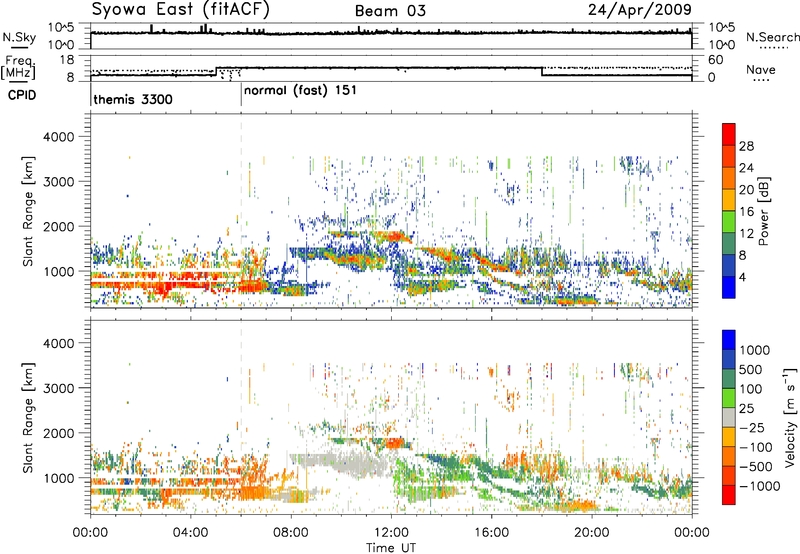Click the frequency drop step near 18:00

(x=542, y=71)
